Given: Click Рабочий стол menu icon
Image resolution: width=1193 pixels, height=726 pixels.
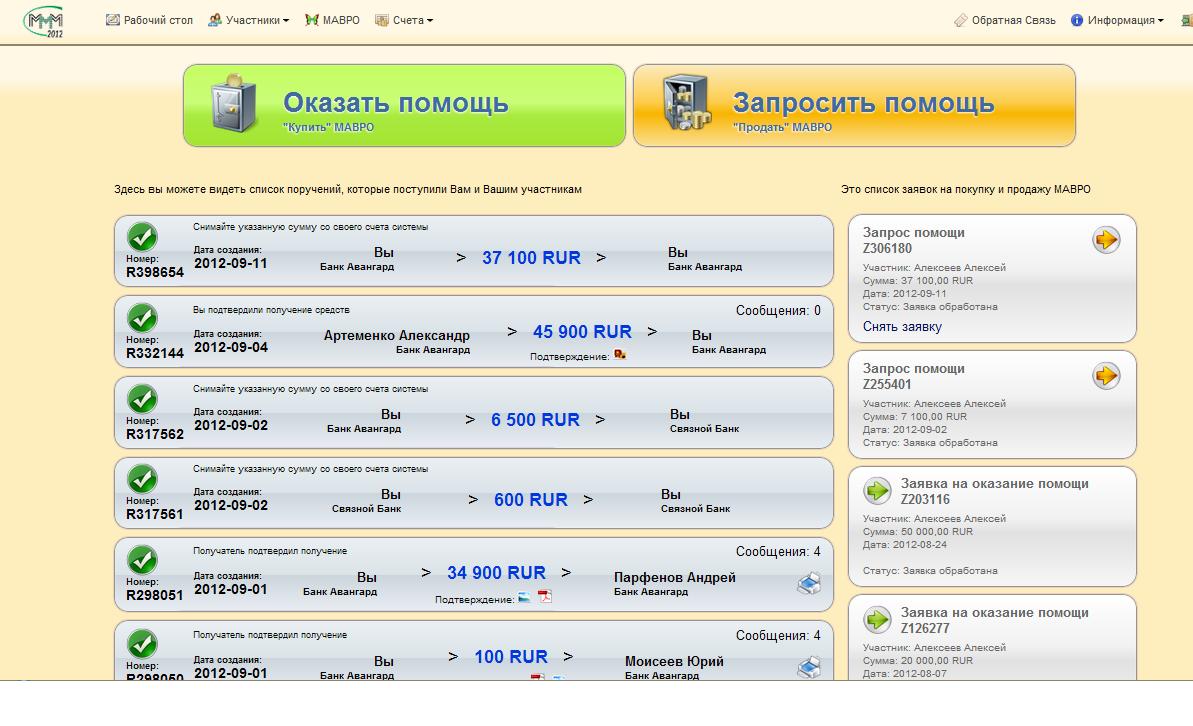Looking at the screenshot, I should click(113, 21).
